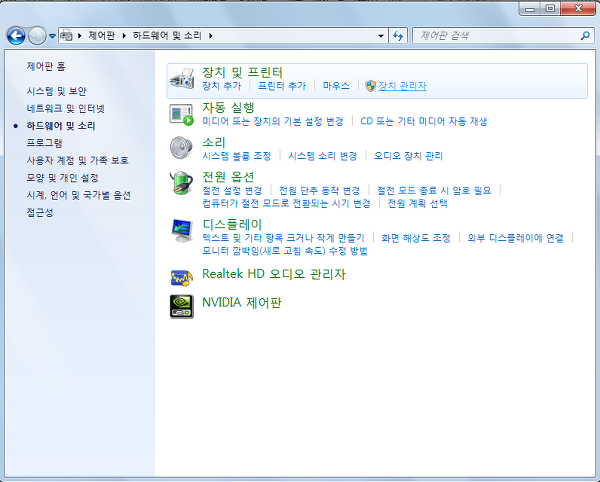
Task: Go to 제어판 홈 in sidebar
Action: (x=46, y=67)
